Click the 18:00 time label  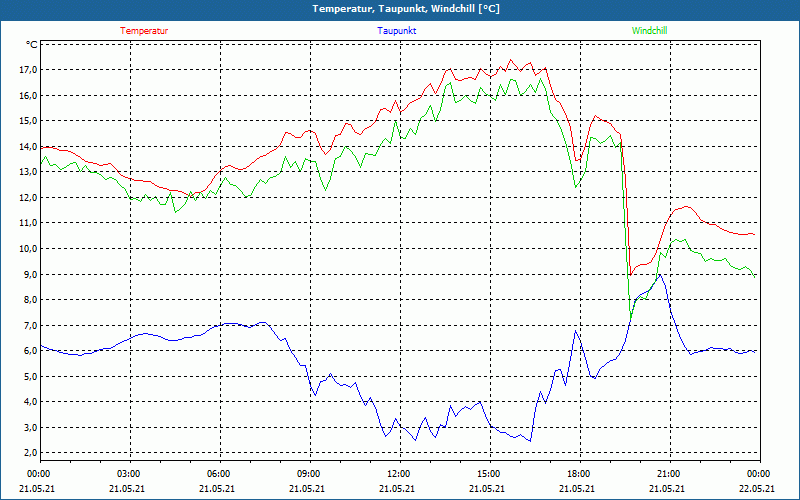click(x=577, y=474)
